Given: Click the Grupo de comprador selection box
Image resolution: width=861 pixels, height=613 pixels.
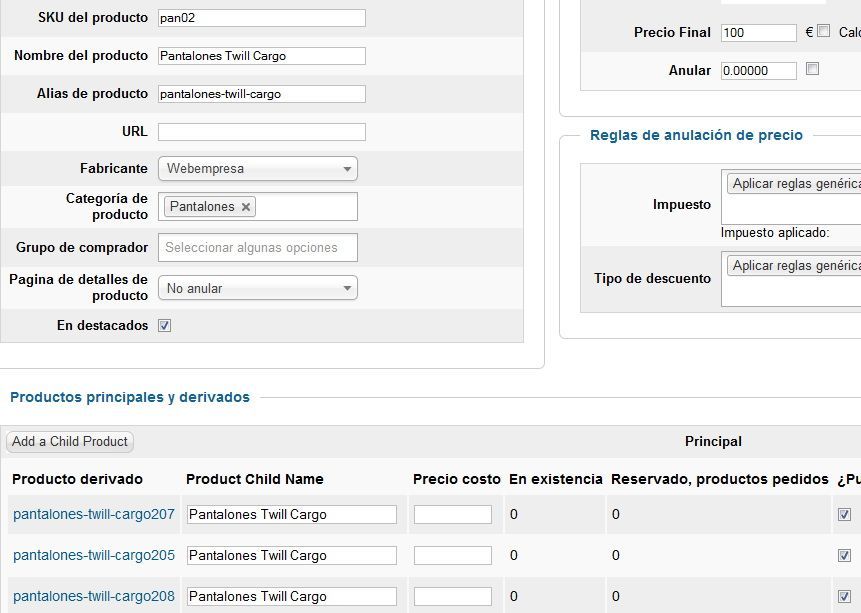Looking at the screenshot, I should (x=258, y=248).
